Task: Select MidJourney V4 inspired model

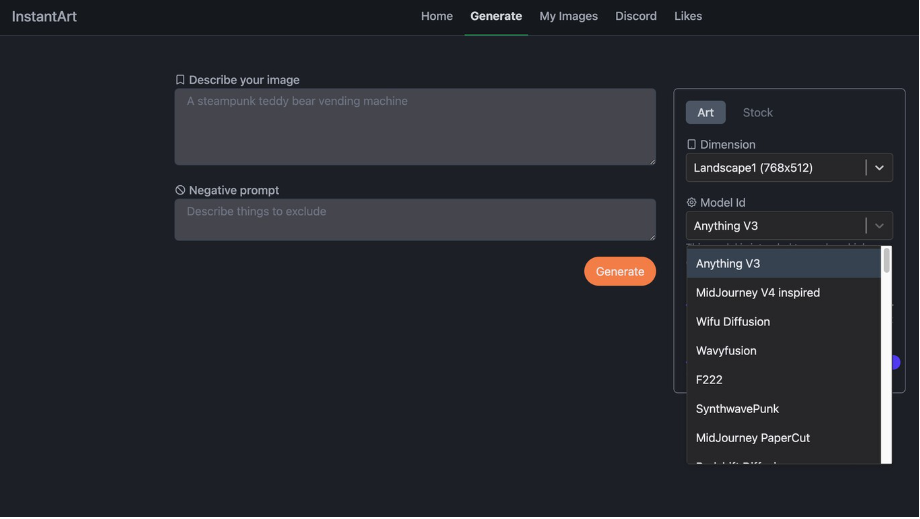Action: pyautogui.click(x=784, y=293)
